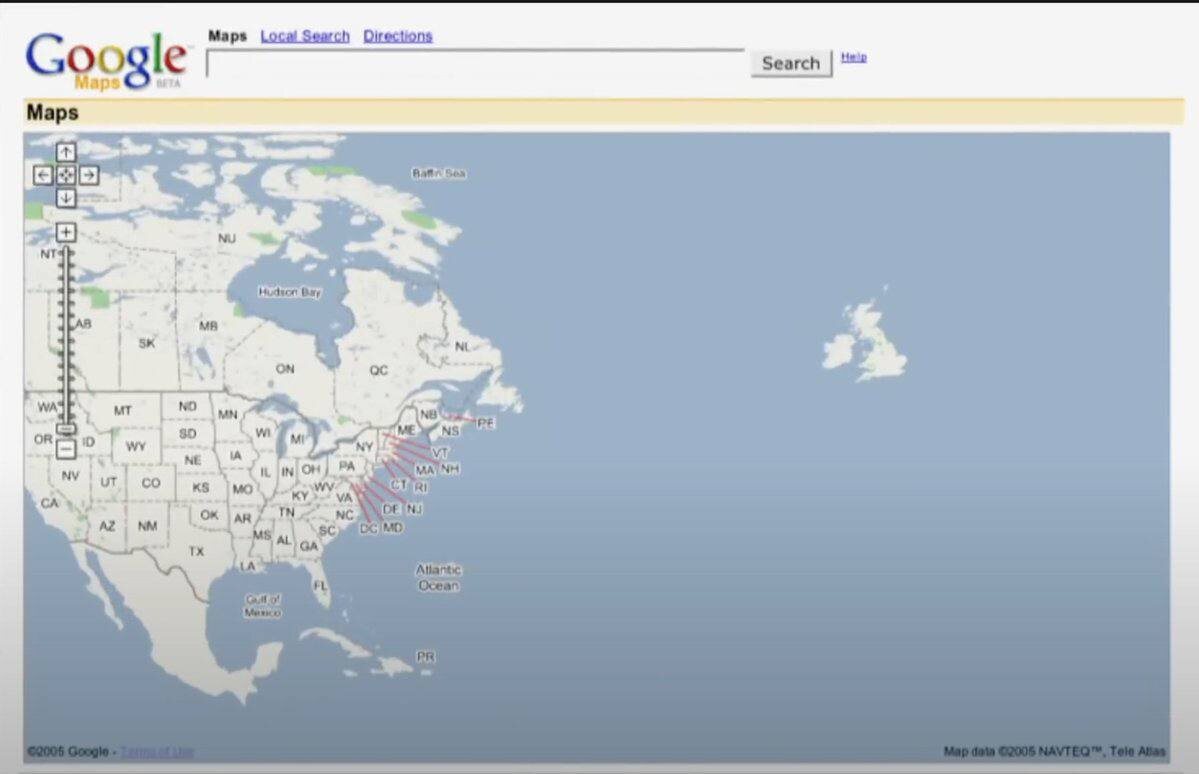Viewport: 1199px width, 774px height.
Task: Click the NM state label
Action: (x=148, y=526)
